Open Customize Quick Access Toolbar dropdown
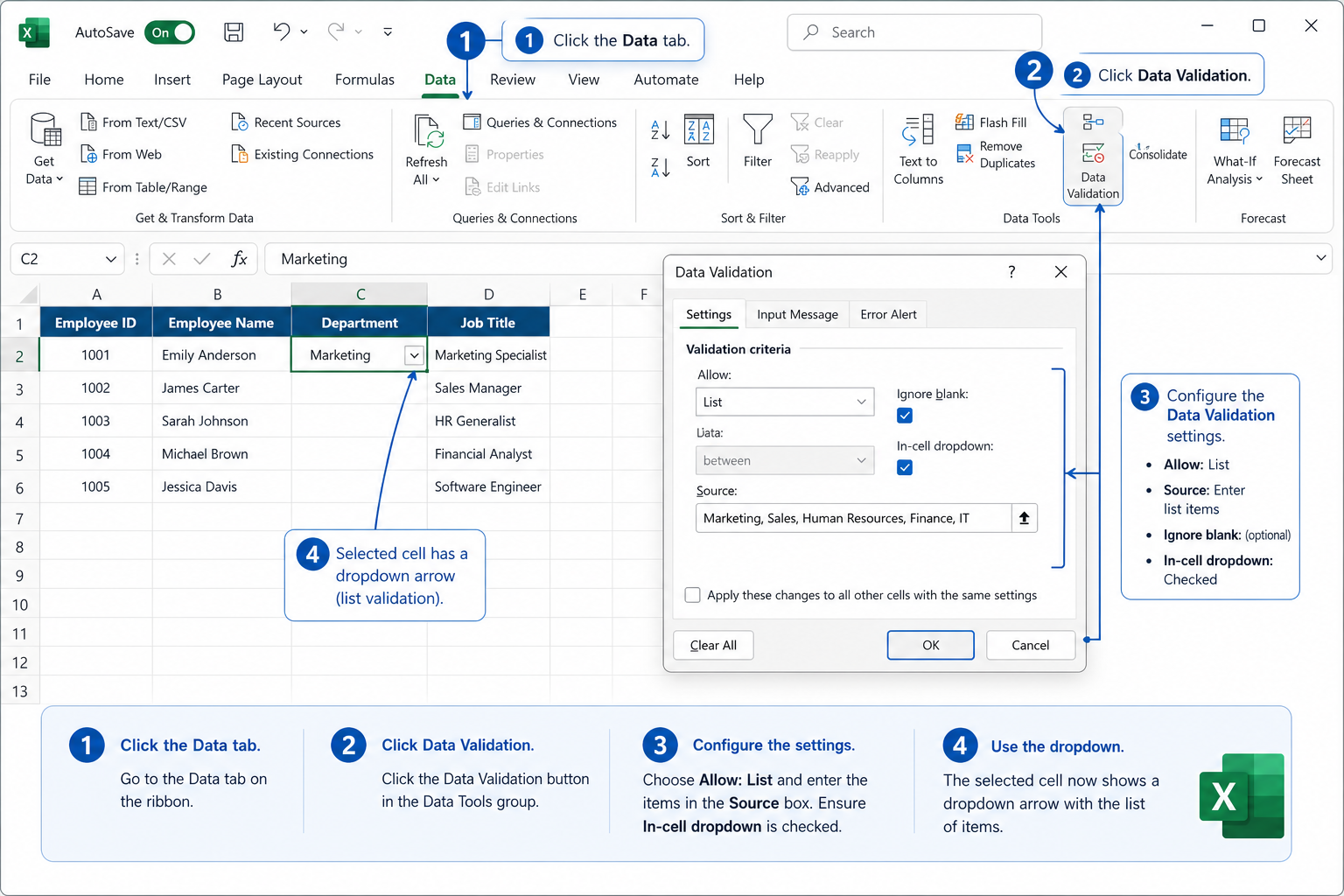The image size is (1344, 896). tap(388, 32)
